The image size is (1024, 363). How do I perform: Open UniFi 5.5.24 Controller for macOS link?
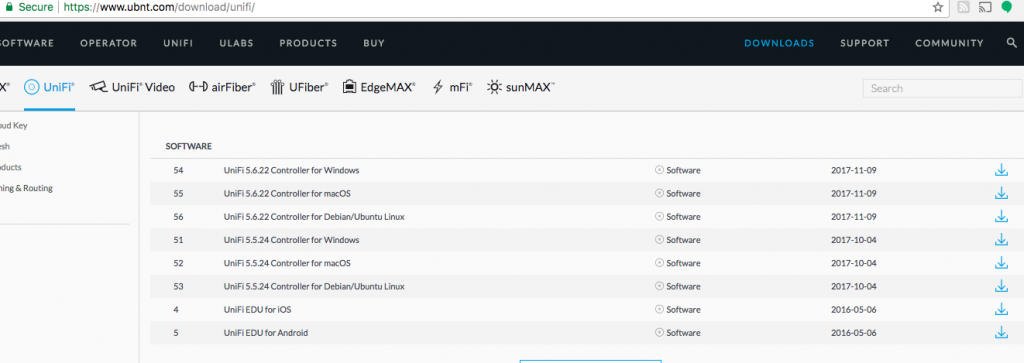pyautogui.click(x=287, y=263)
